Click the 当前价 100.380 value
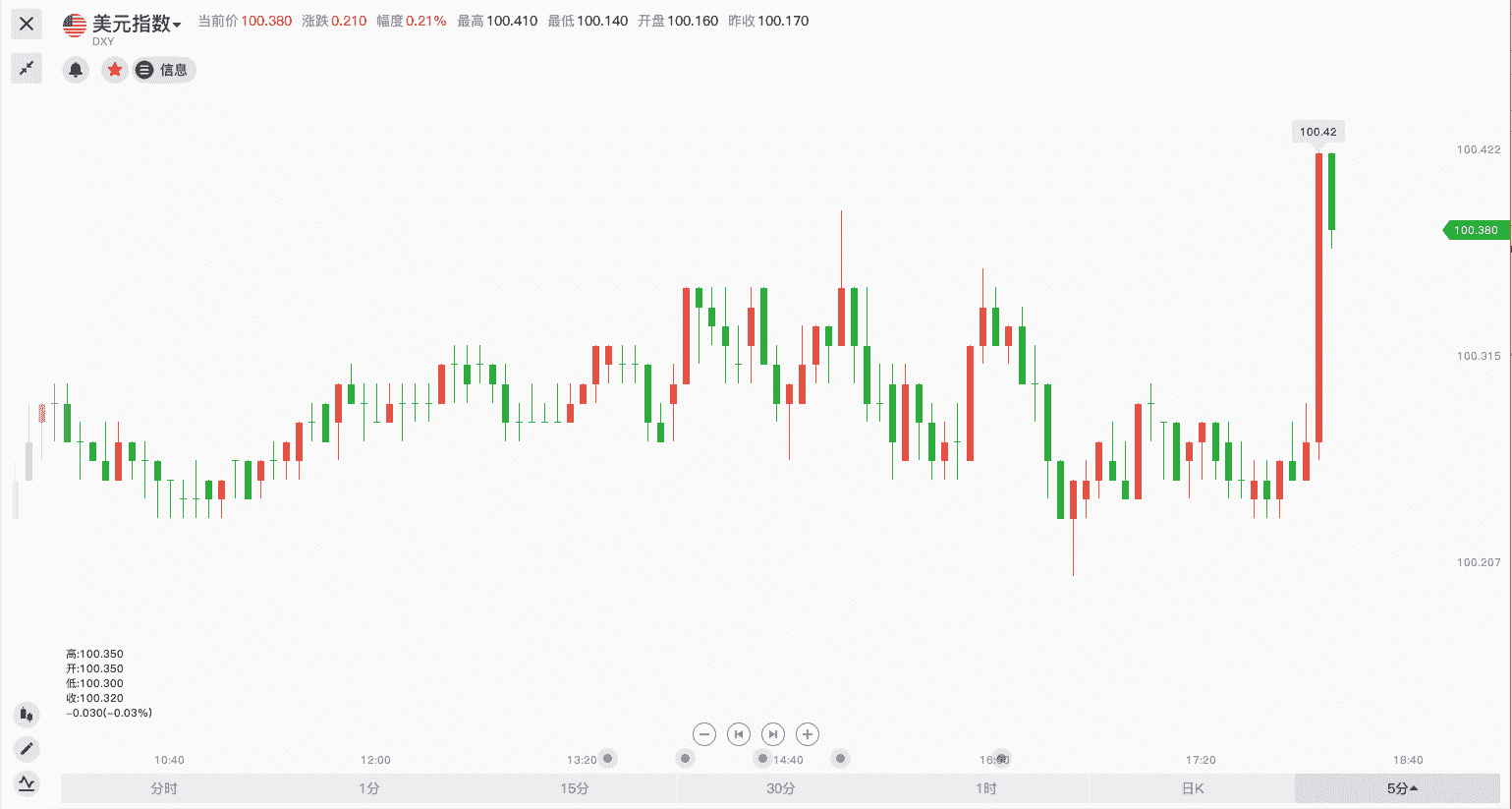 [x=266, y=21]
